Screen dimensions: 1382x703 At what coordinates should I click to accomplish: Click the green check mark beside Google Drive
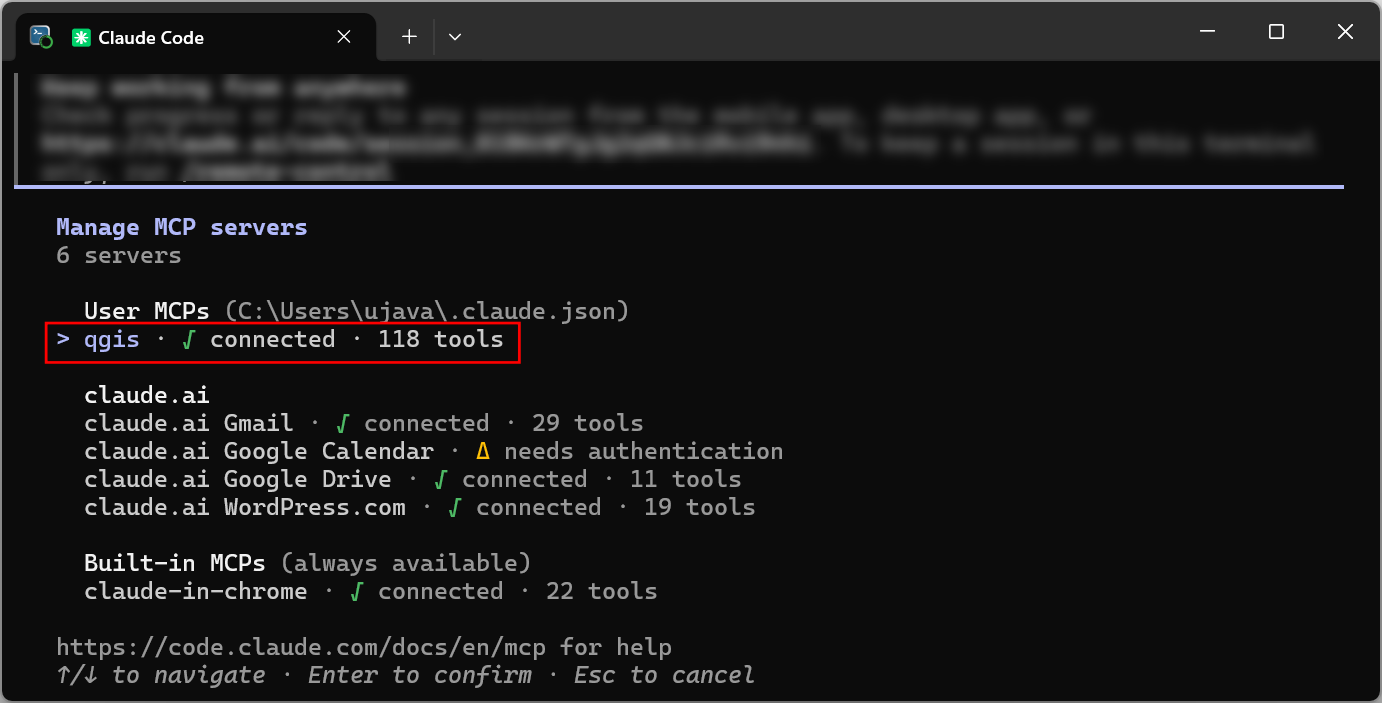(440, 479)
